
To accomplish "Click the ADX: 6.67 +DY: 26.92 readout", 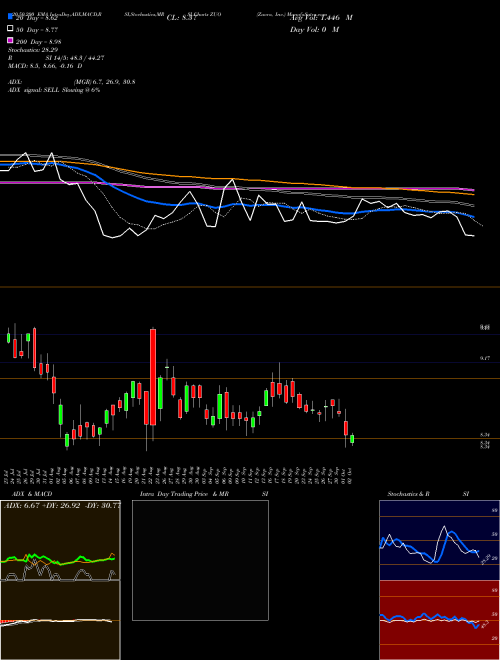I will (x=62, y=506).
